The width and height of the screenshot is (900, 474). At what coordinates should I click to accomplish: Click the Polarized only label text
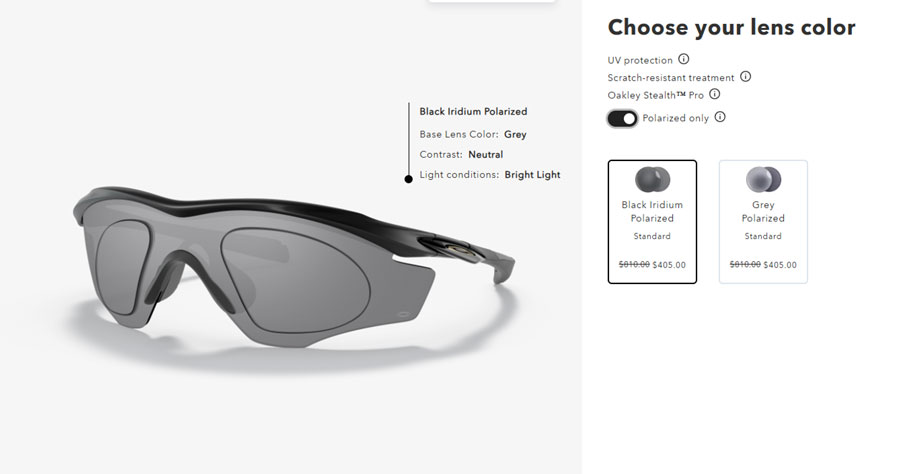[x=676, y=118]
